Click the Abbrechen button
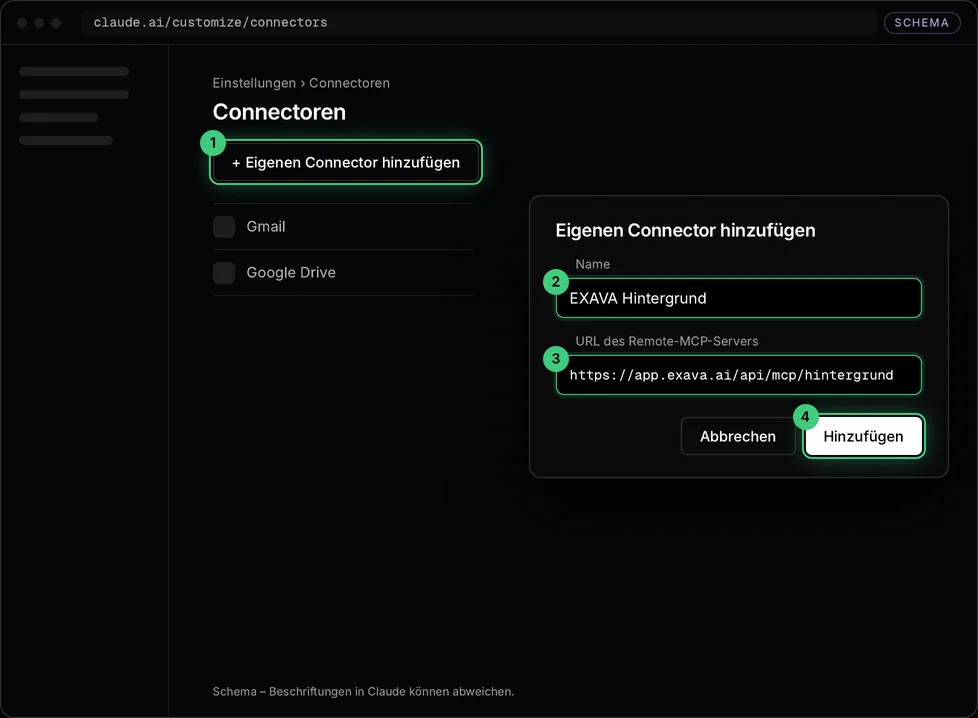This screenshot has width=978, height=718. (738, 436)
